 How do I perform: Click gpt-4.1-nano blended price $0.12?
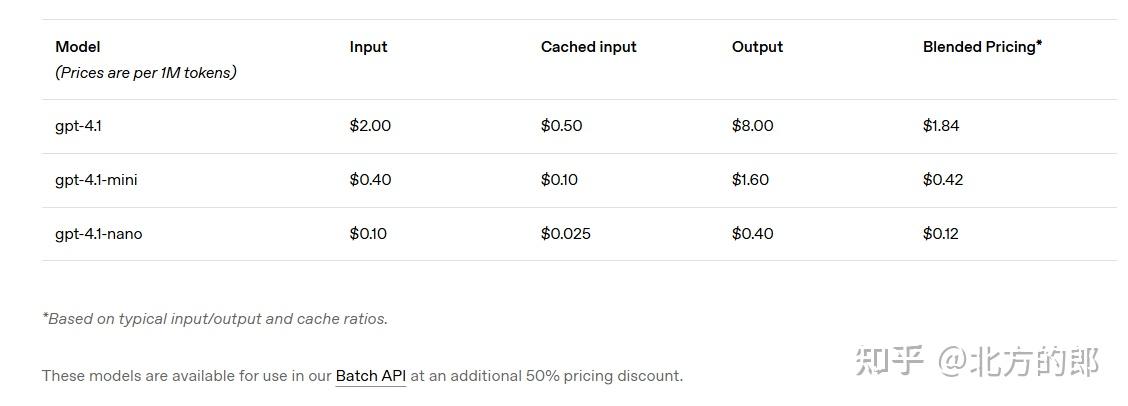tap(940, 234)
